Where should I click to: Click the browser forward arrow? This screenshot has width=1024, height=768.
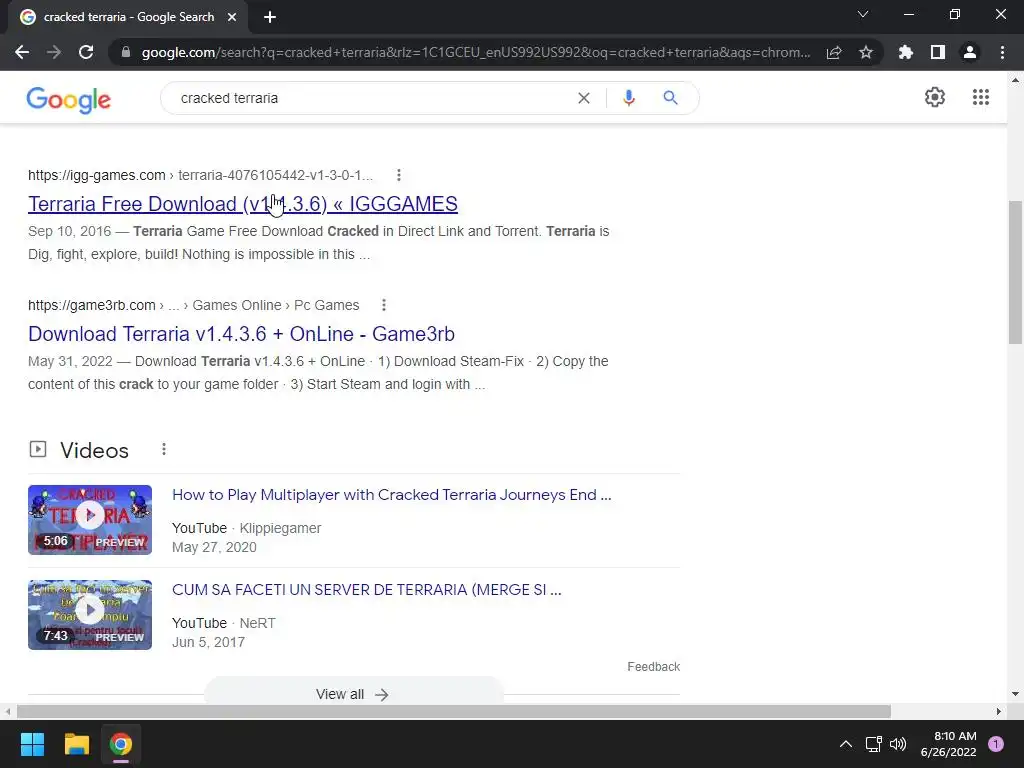tap(54, 52)
